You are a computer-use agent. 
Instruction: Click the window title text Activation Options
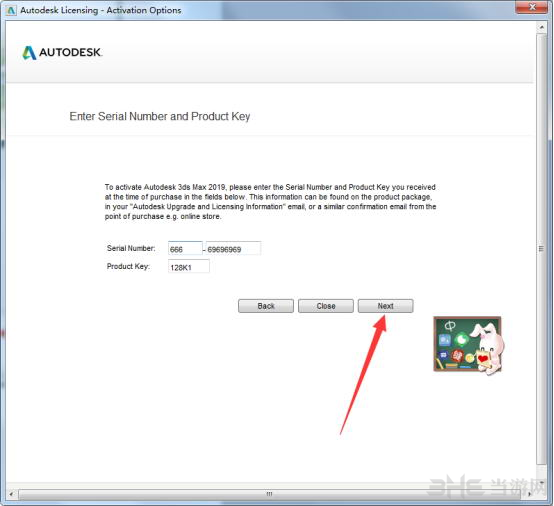click(x=144, y=10)
